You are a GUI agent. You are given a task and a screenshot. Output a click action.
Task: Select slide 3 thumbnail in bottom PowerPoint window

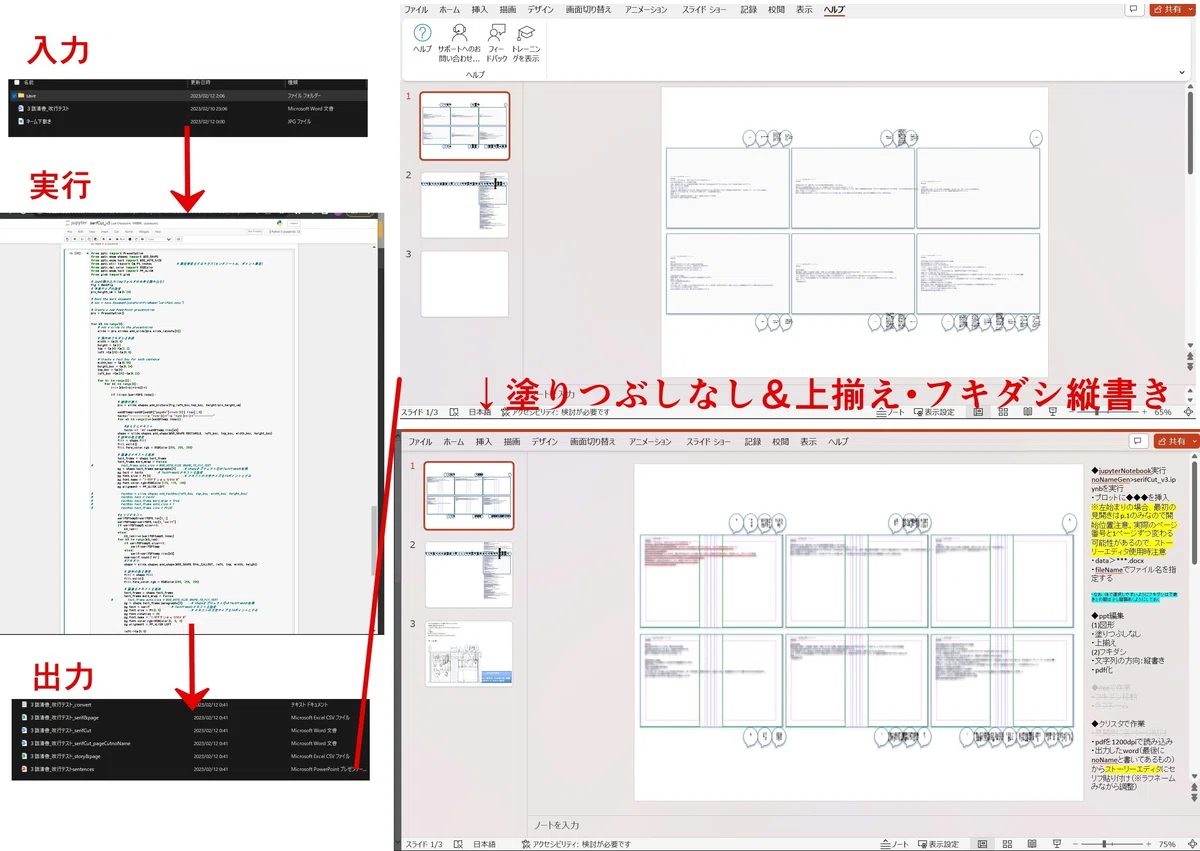pos(469,655)
